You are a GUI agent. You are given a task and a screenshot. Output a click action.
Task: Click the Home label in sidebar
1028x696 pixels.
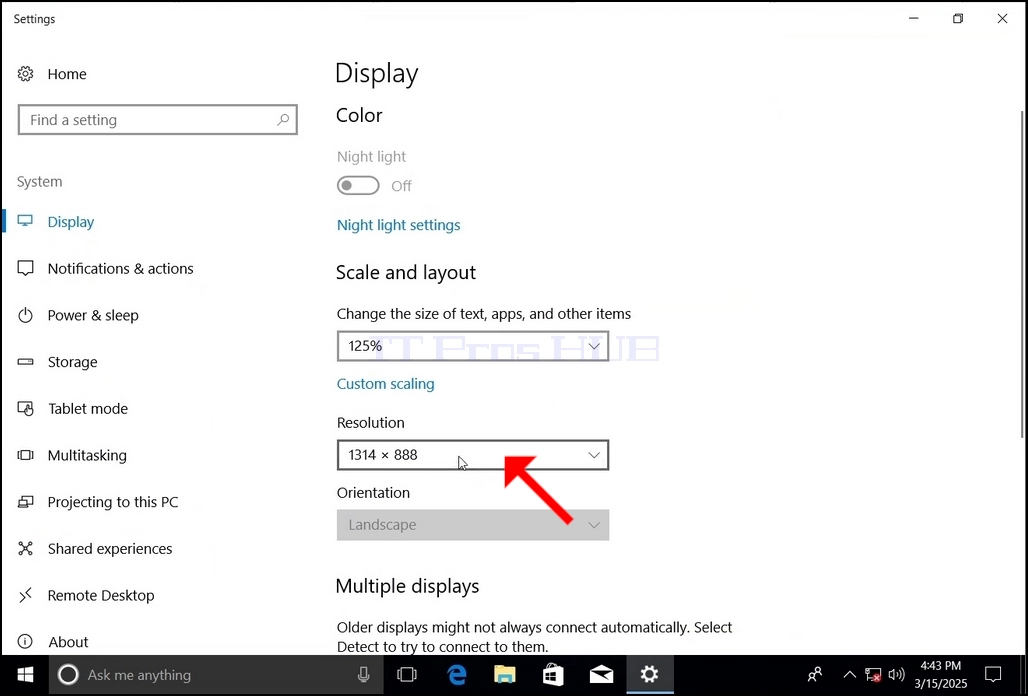point(67,74)
